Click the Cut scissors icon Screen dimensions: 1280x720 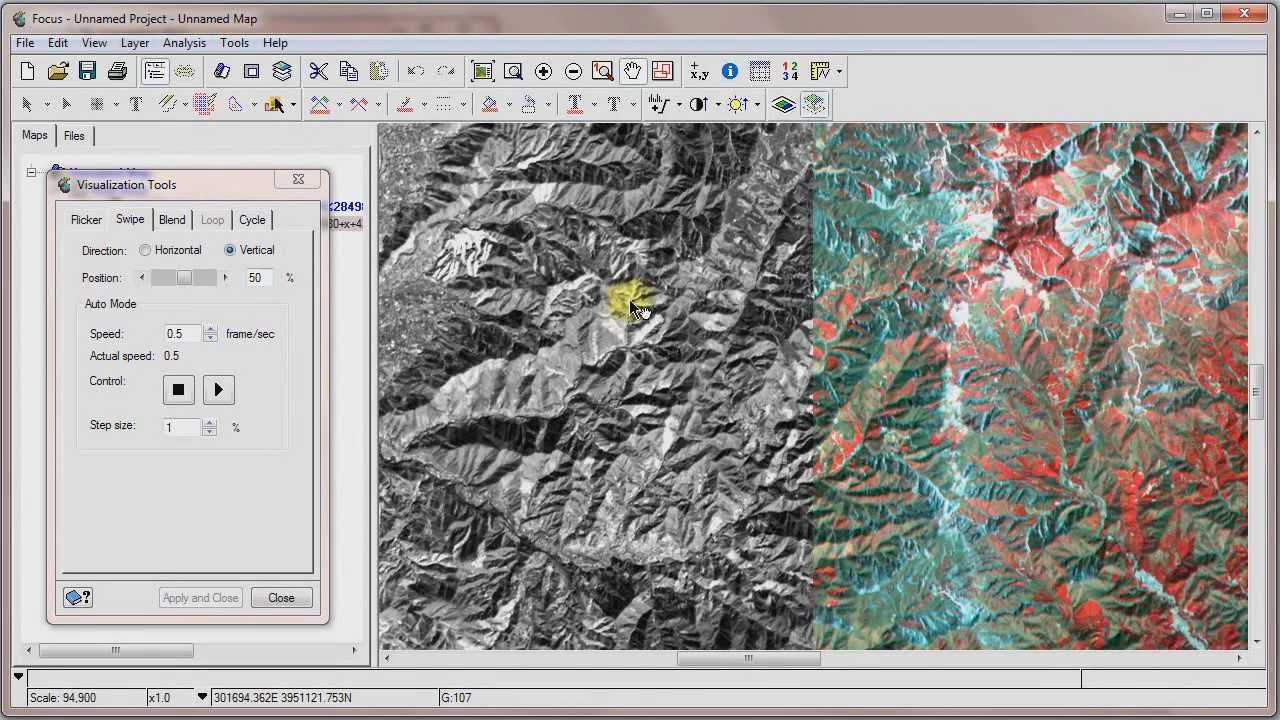coord(318,71)
